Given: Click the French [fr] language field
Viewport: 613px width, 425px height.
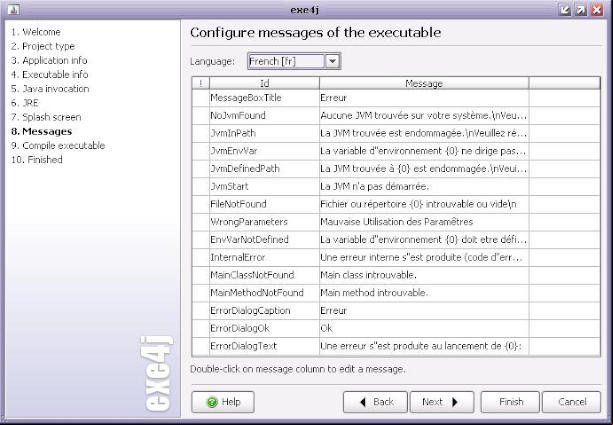Looking at the screenshot, I should click(287, 61).
